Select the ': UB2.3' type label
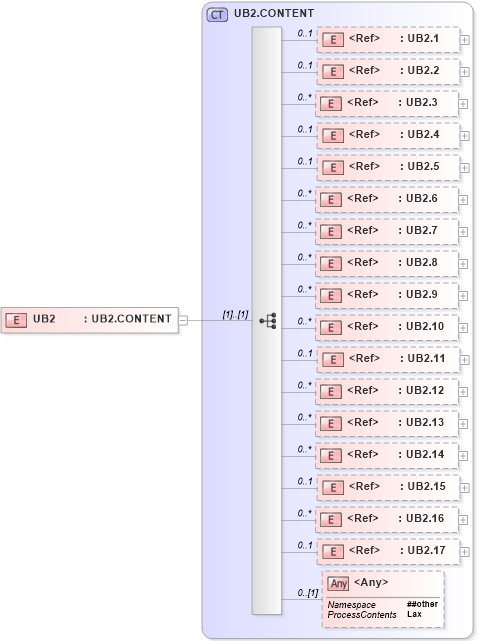 [417, 102]
